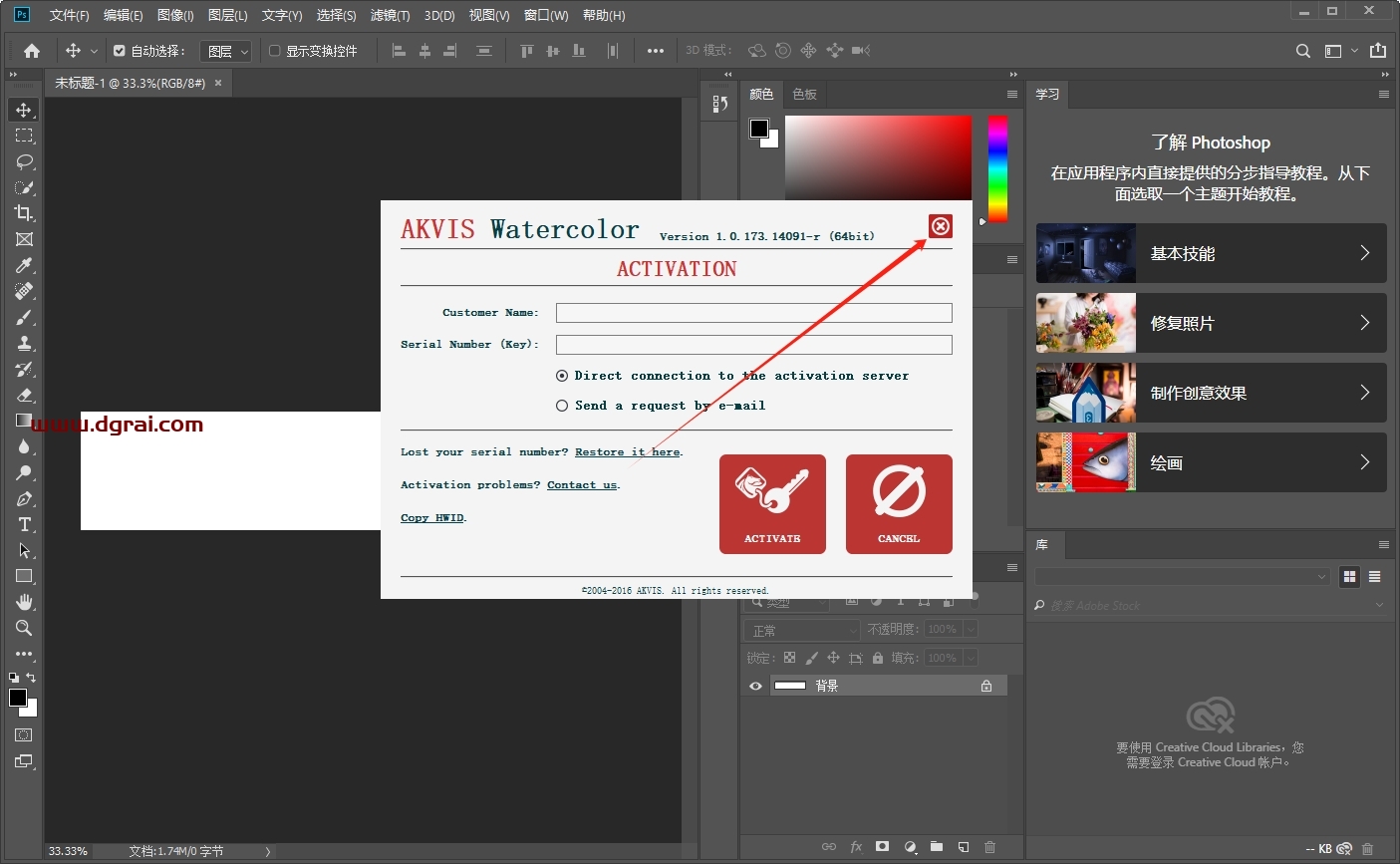Select the Quick Selection tool
The width and height of the screenshot is (1400, 864).
(x=24, y=187)
